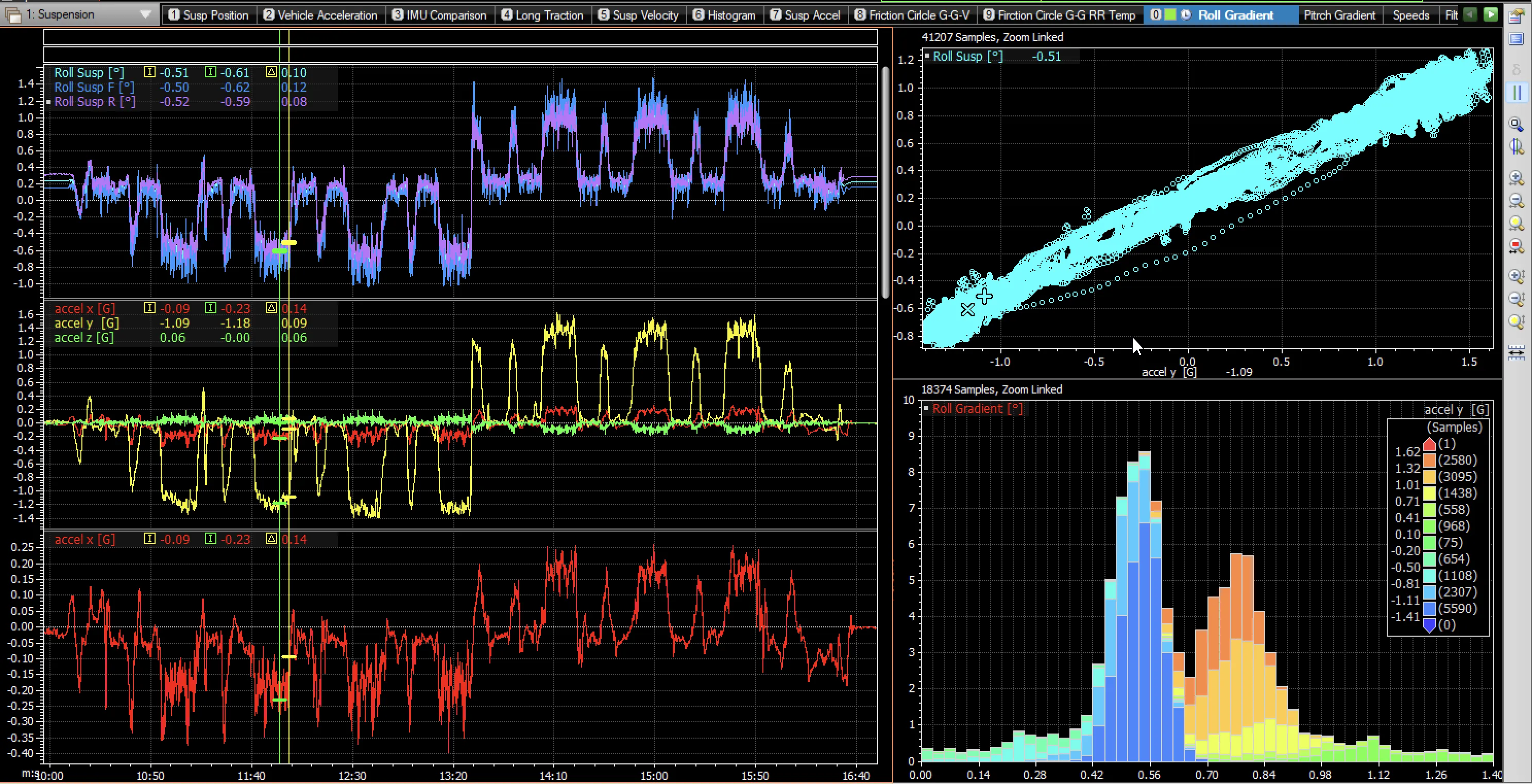Toggle the cursor bars icon in right toolbar

point(1517,87)
